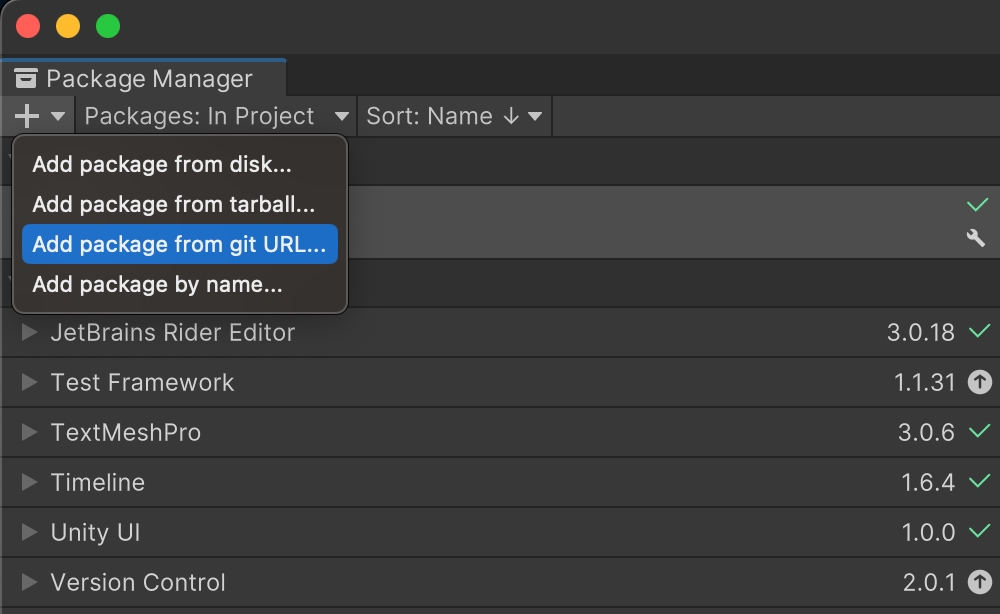Expand the TextMeshPro package entry

[29, 432]
